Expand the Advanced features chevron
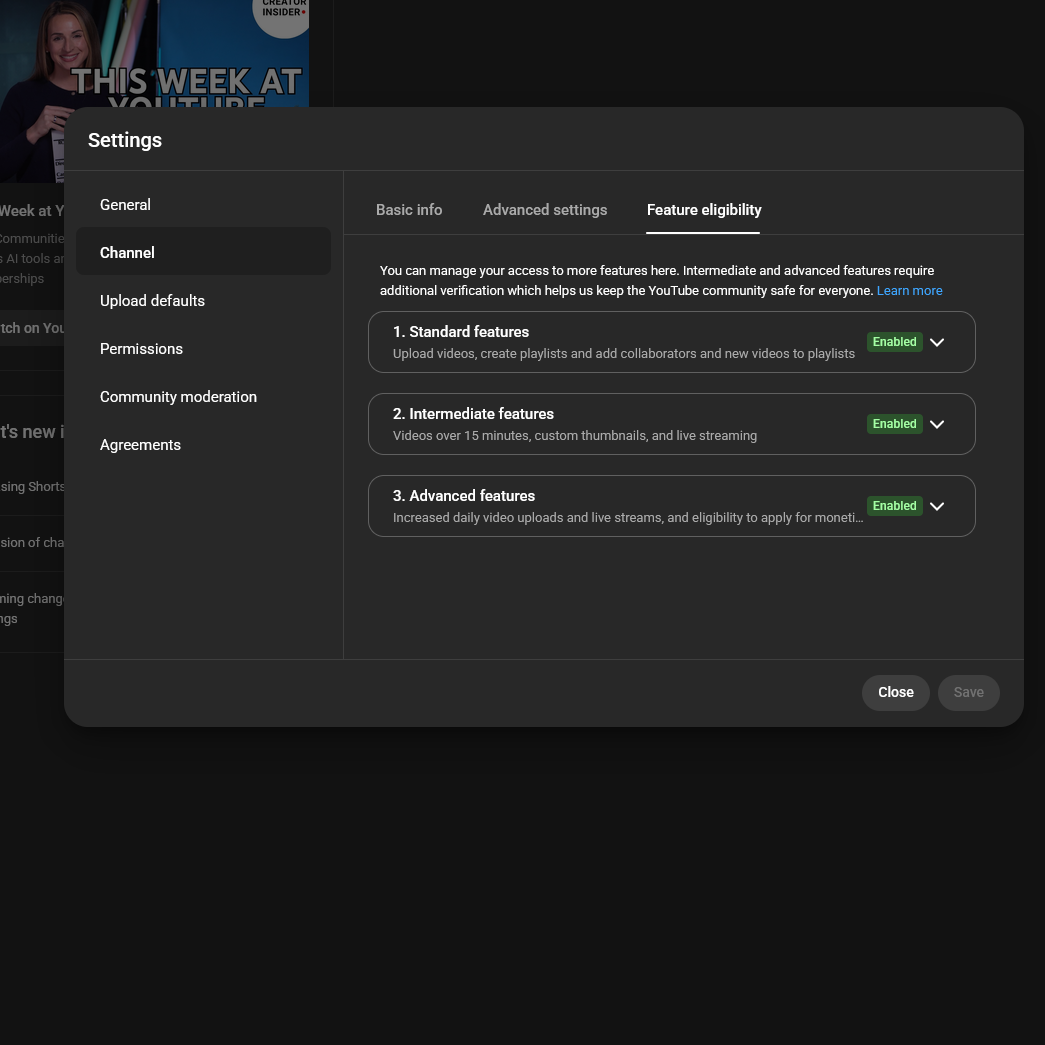This screenshot has height=1045, width=1045. tap(937, 506)
